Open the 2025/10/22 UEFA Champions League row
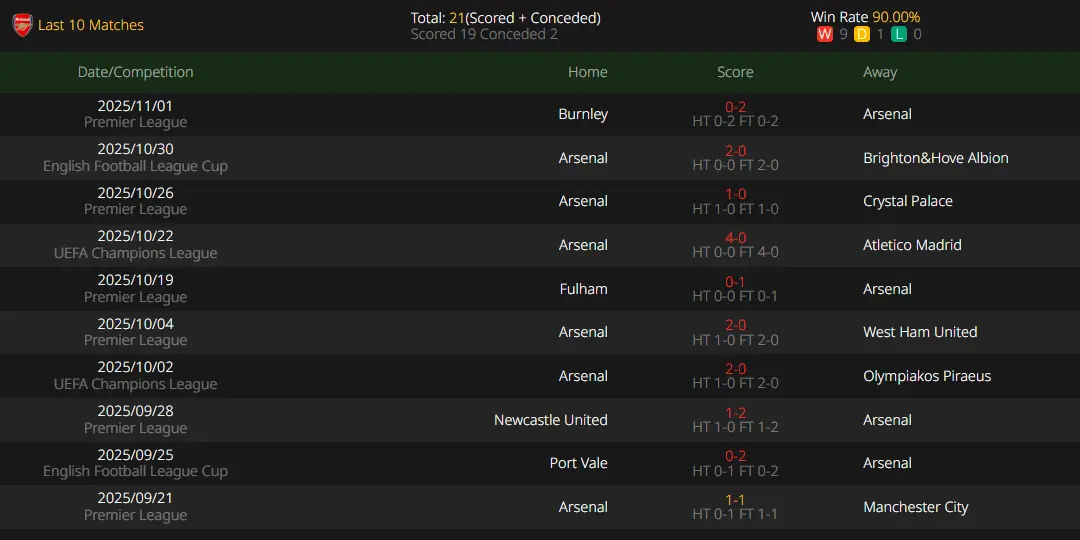 coord(540,245)
